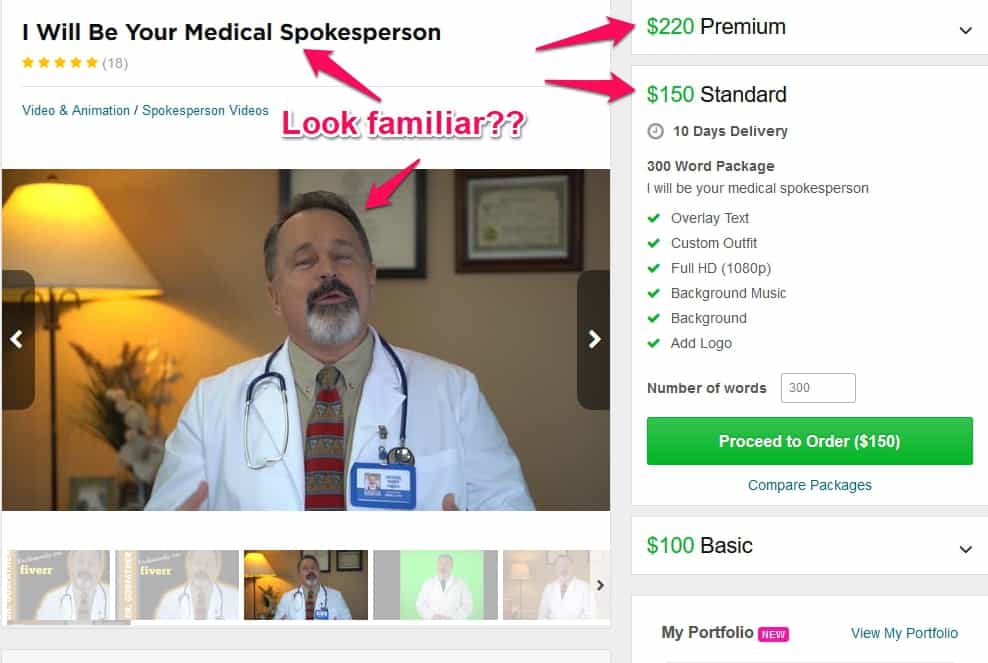The width and height of the screenshot is (988, 663).
Task: Select the green screen thumbnail
Action: click(x=435, y=585)
